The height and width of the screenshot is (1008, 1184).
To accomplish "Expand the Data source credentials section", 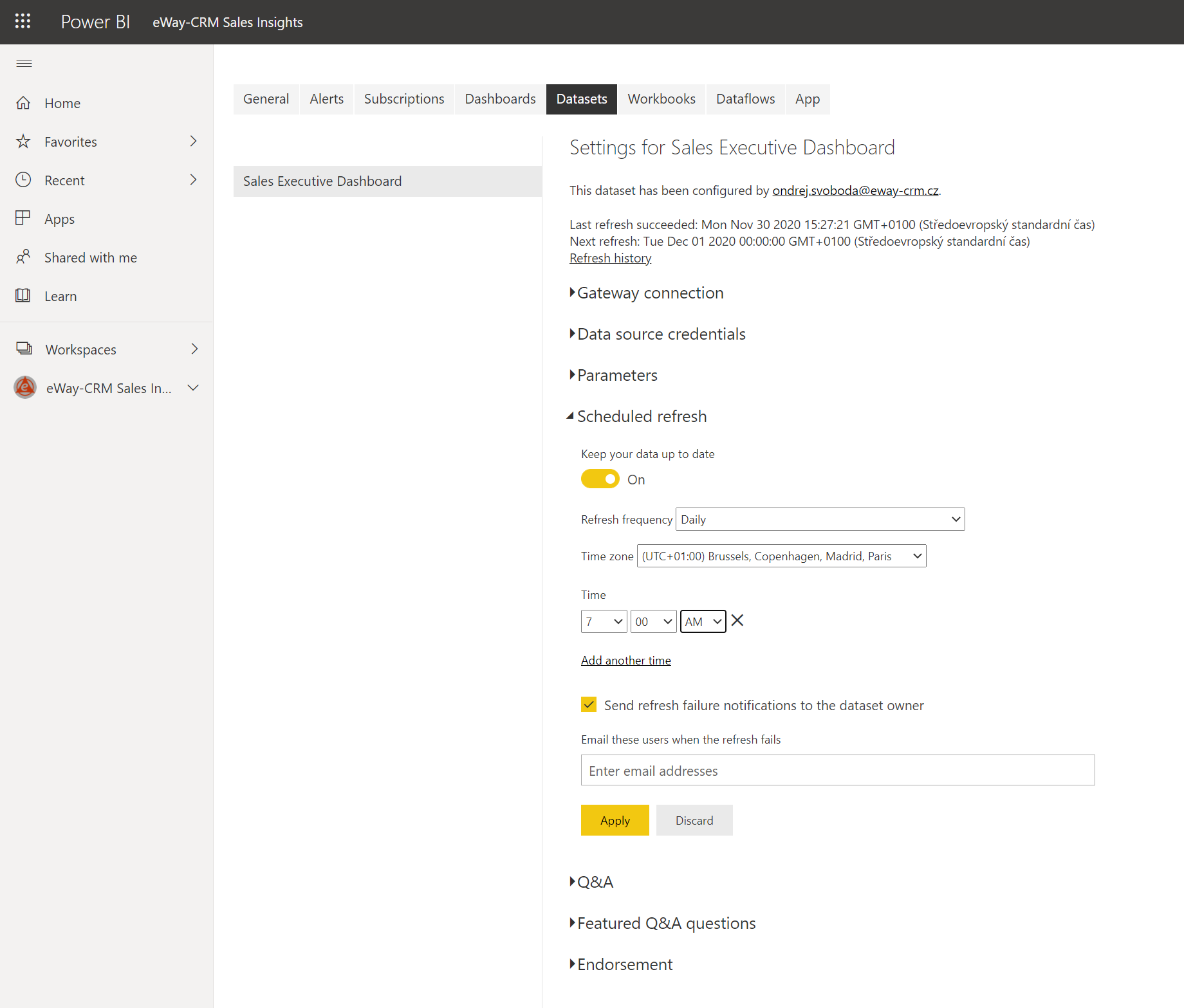I will tap(658, 334).
